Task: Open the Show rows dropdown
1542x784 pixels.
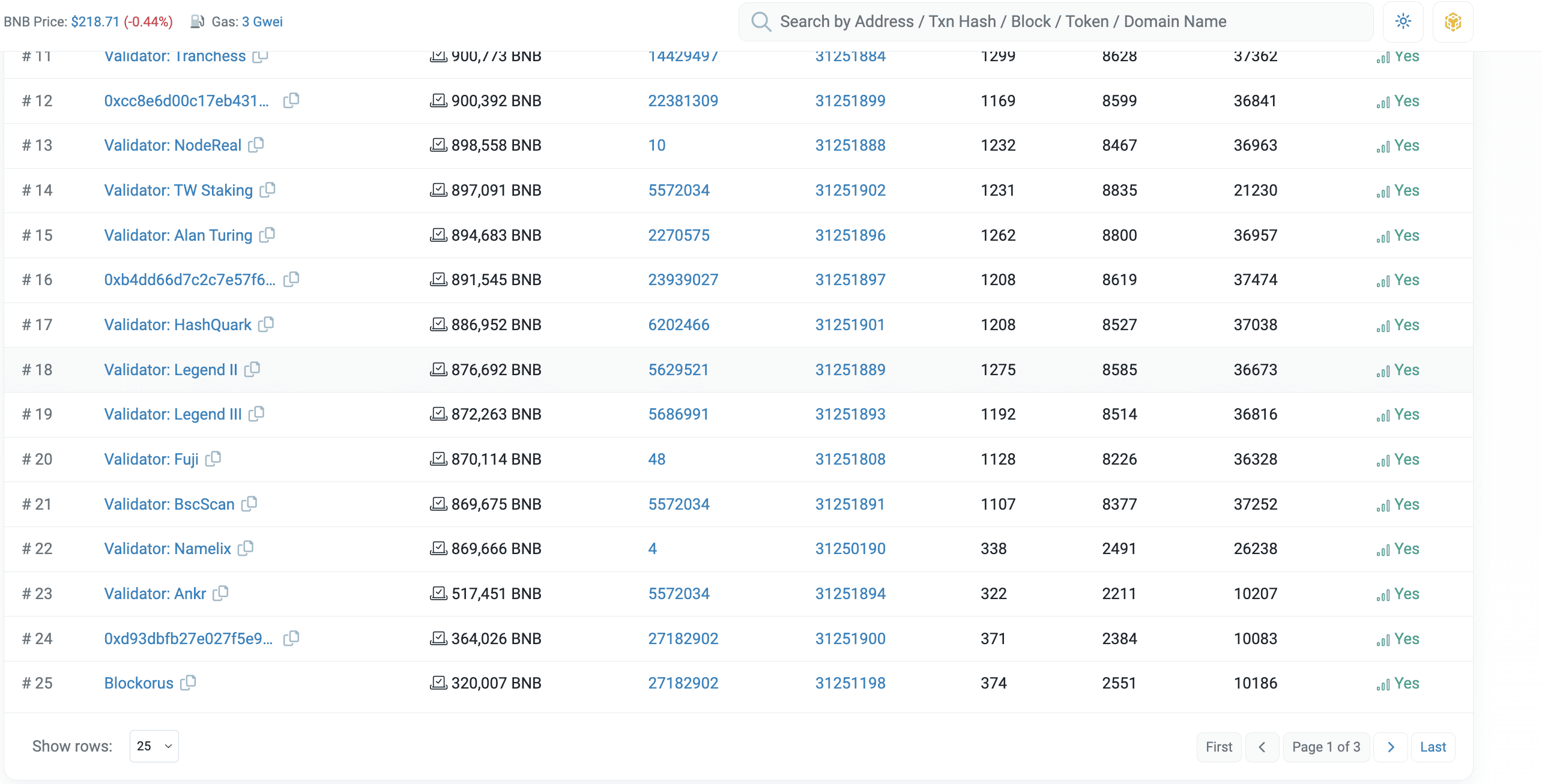Action: tap(154, 746)
